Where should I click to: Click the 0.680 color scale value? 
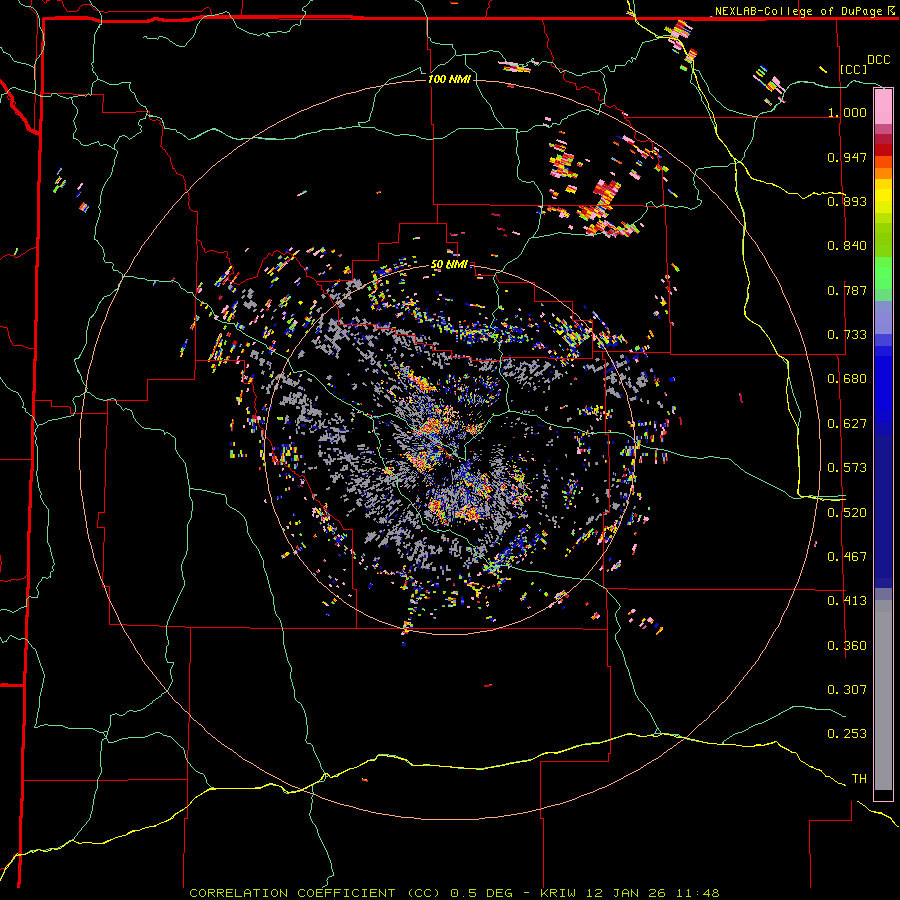pyautogui.click(x=847, y=379)
